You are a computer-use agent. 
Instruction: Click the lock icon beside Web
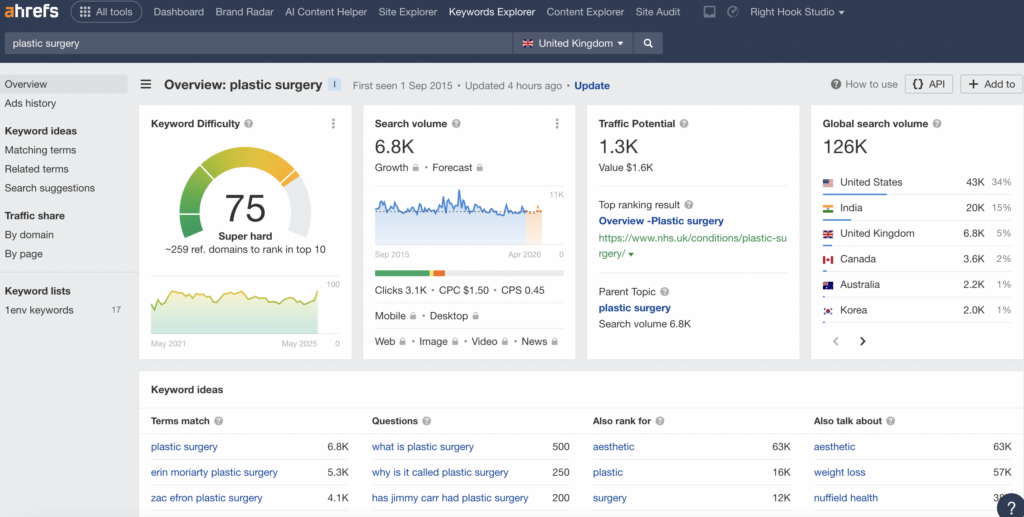[402, 341]
